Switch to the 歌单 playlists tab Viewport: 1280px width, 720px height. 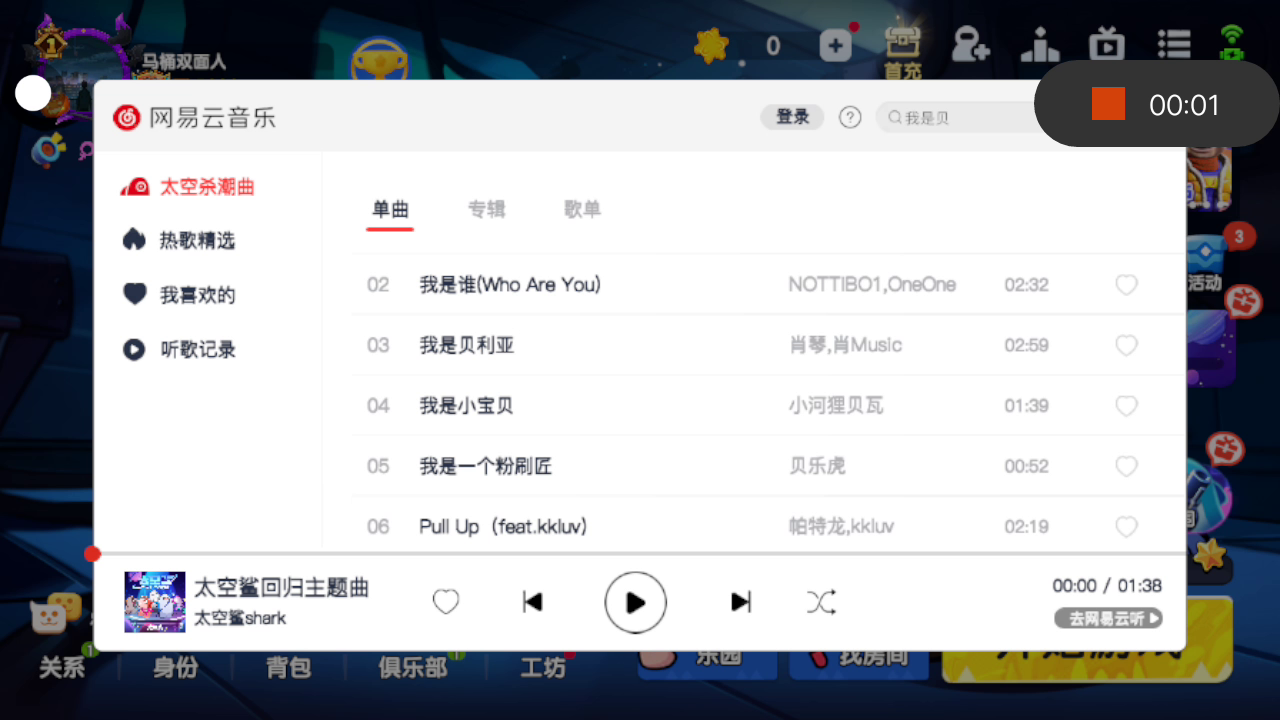[x=583, y=209]
